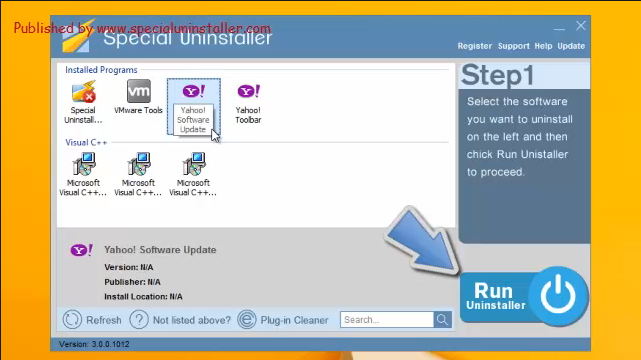Image resolution: width=641 pixels, height=360 pixels.
Task: Select third Microsoft Visual C++ entry
Action: (193, 164)
